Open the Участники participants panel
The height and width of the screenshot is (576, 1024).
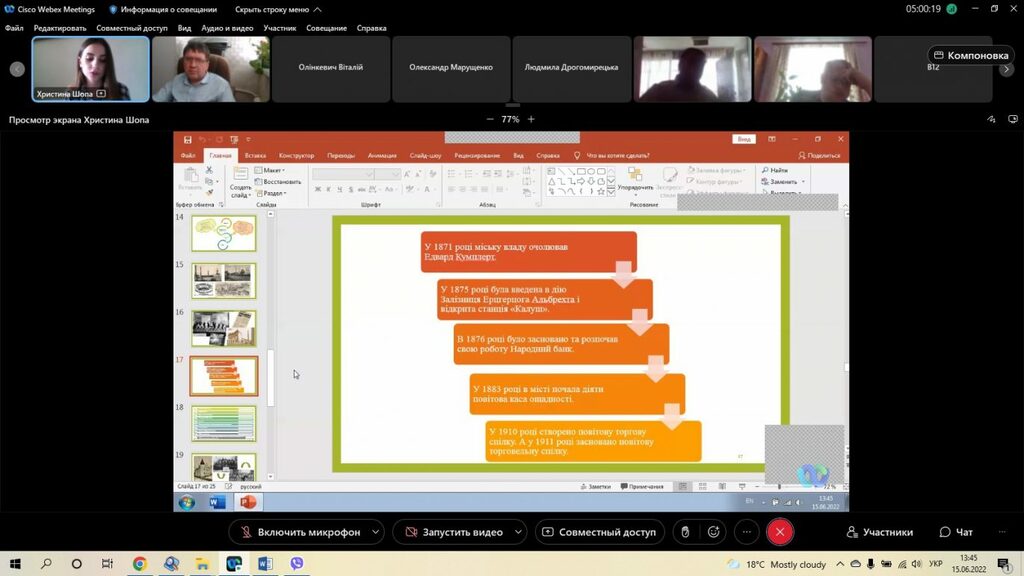point(879,532)
